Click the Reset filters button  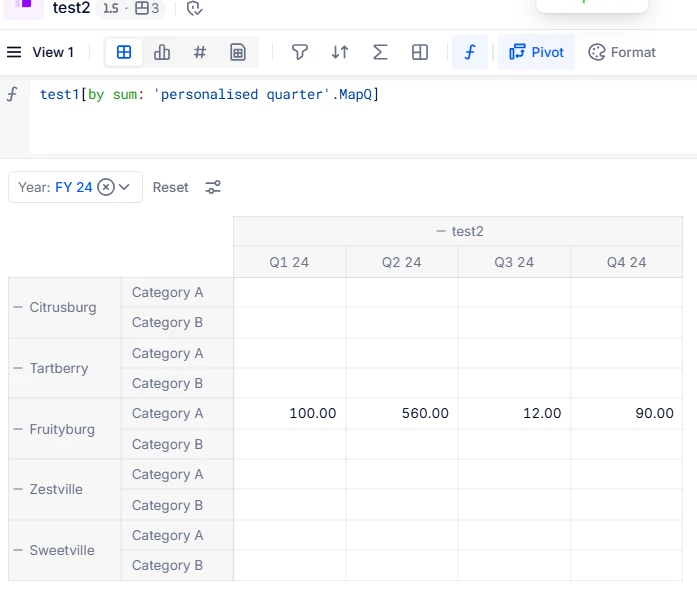(170, 187)
